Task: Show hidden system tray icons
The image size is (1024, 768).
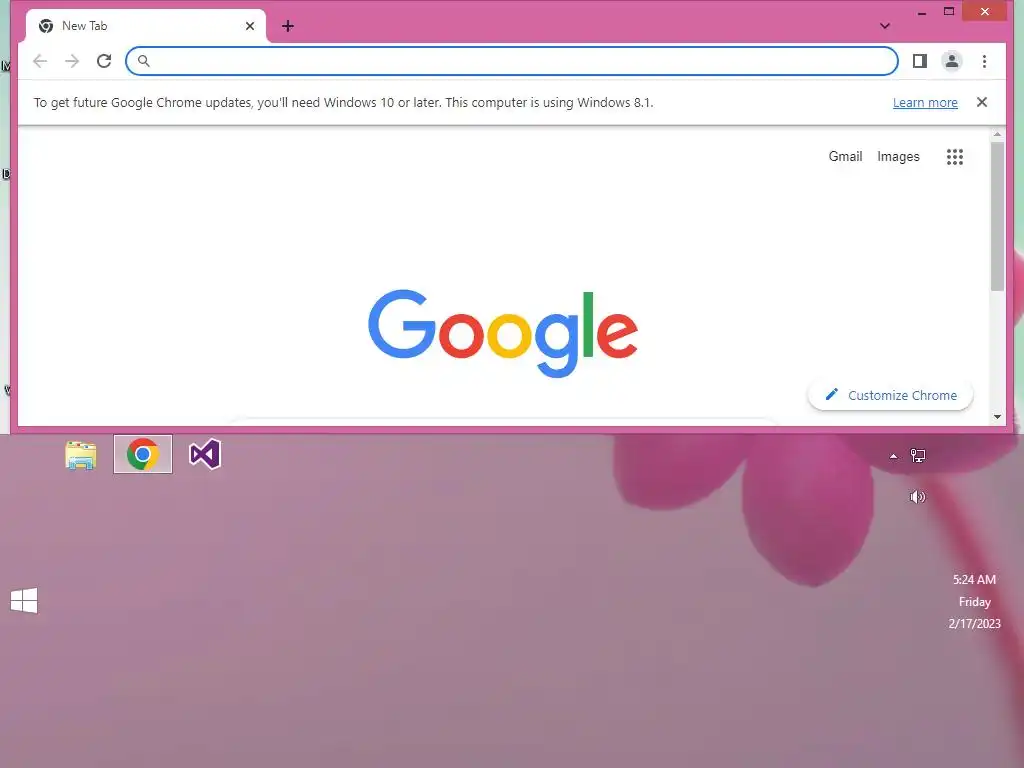Action: 893,456
